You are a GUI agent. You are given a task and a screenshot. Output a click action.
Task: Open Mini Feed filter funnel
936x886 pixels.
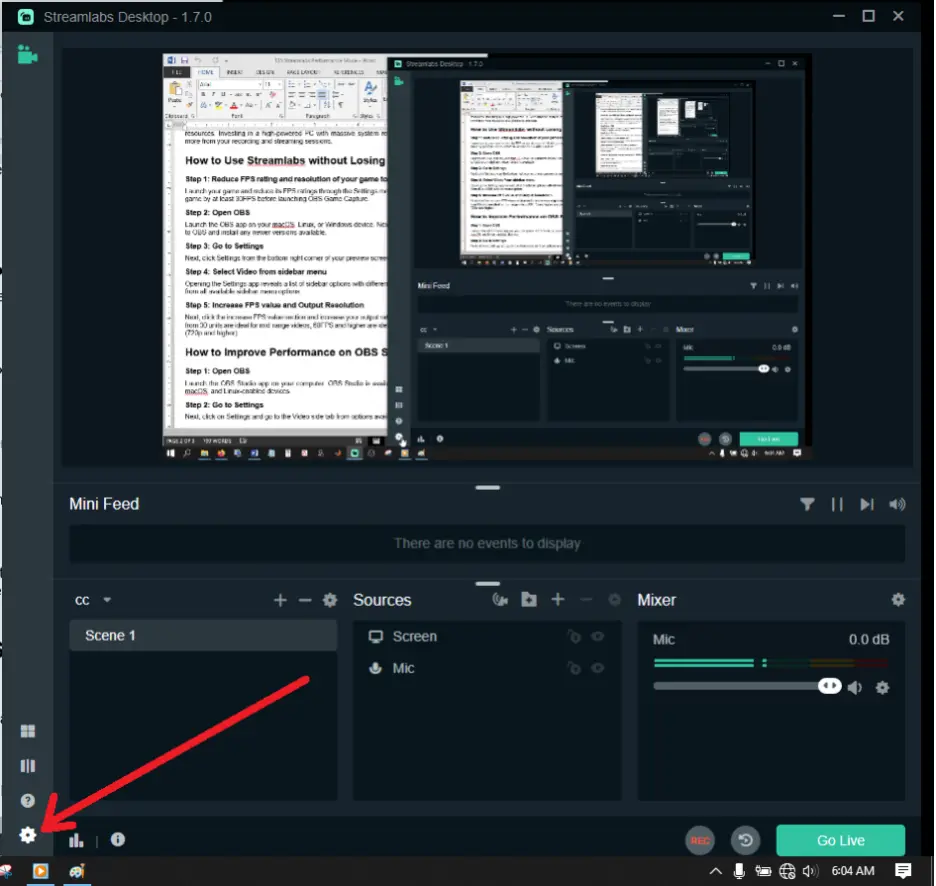807,504
